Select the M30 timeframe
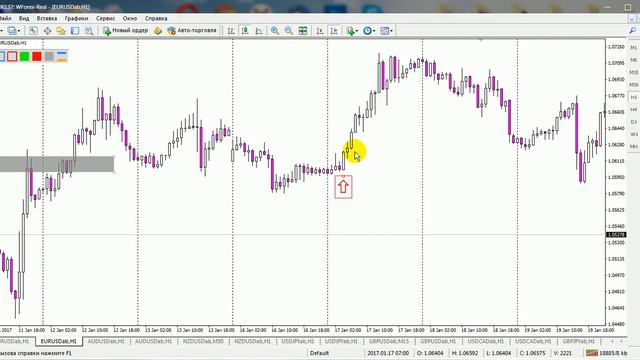Viewport: 640px width, 360px height. click(x=633, y=85)
